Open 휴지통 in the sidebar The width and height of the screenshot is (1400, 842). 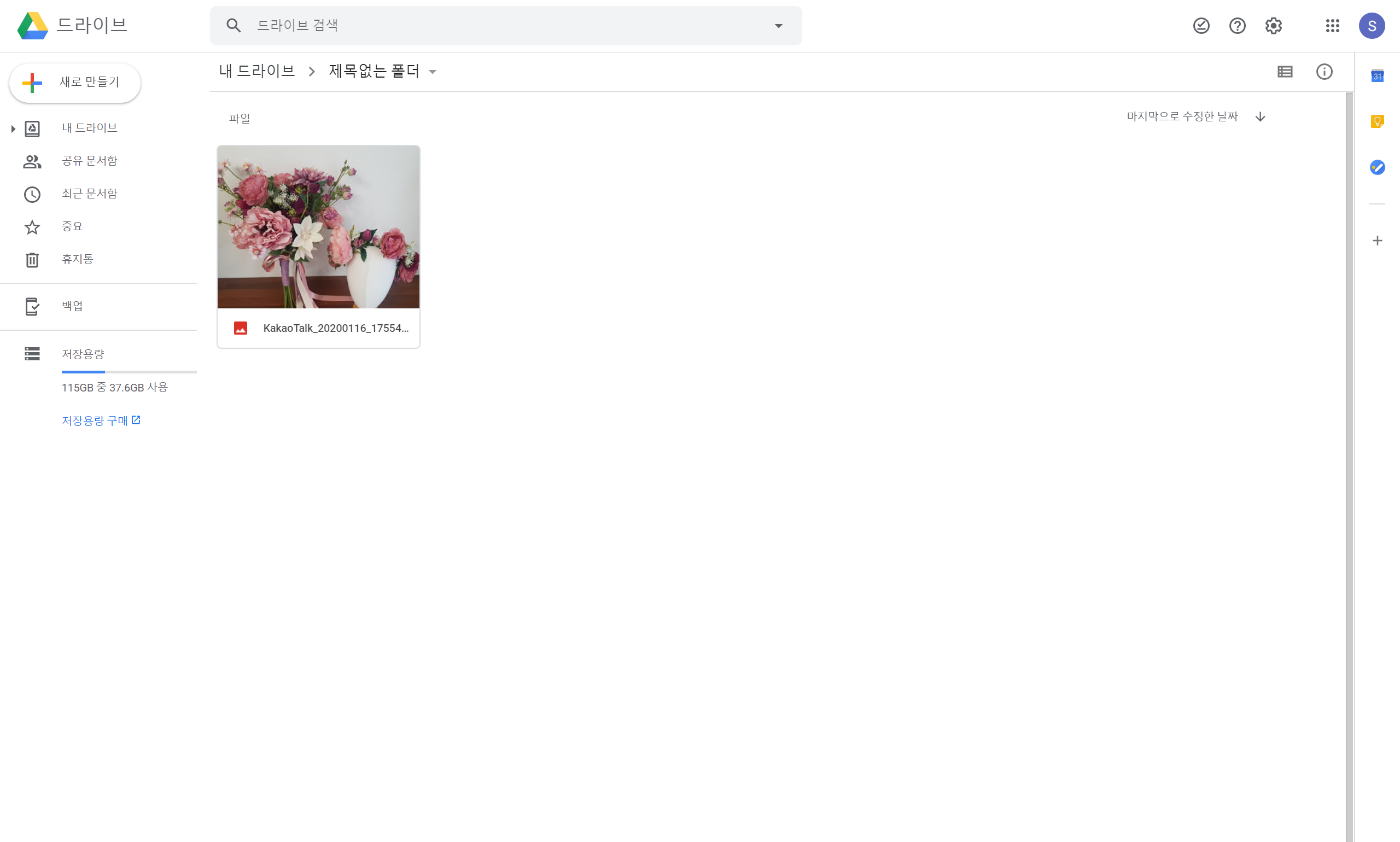[x=77, y=259]
